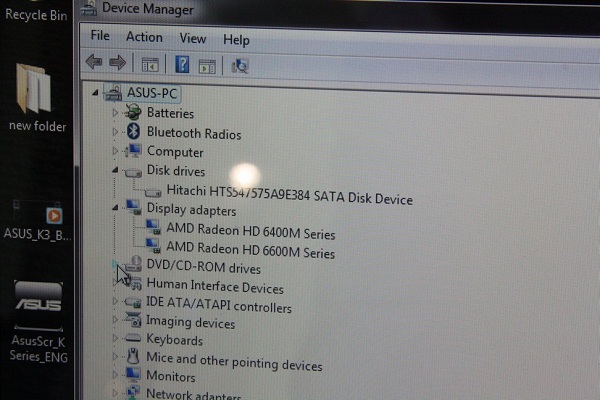Click the Batteries category icon

tap(133, 112)
